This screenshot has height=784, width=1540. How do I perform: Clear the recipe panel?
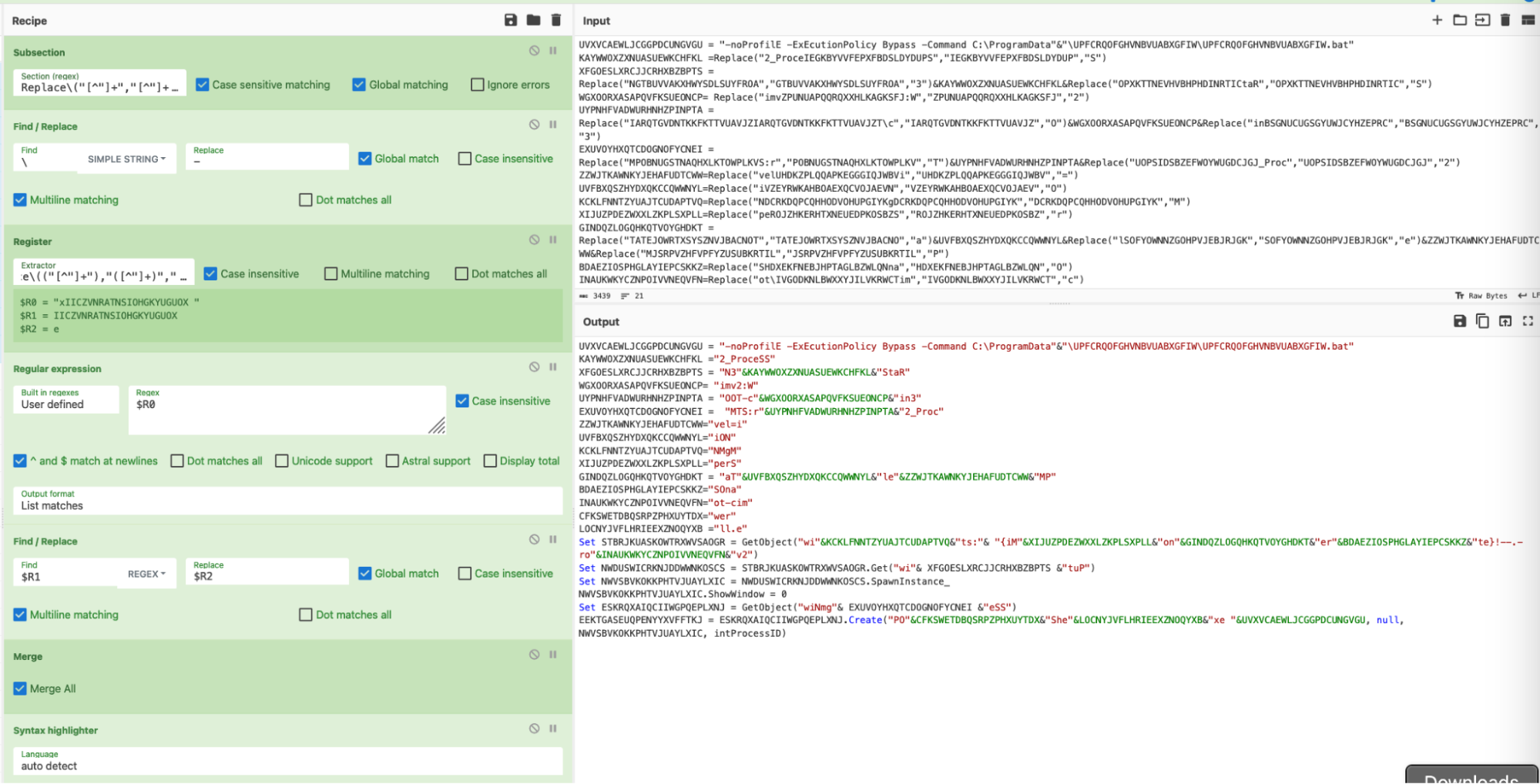[x=556, y=20]
